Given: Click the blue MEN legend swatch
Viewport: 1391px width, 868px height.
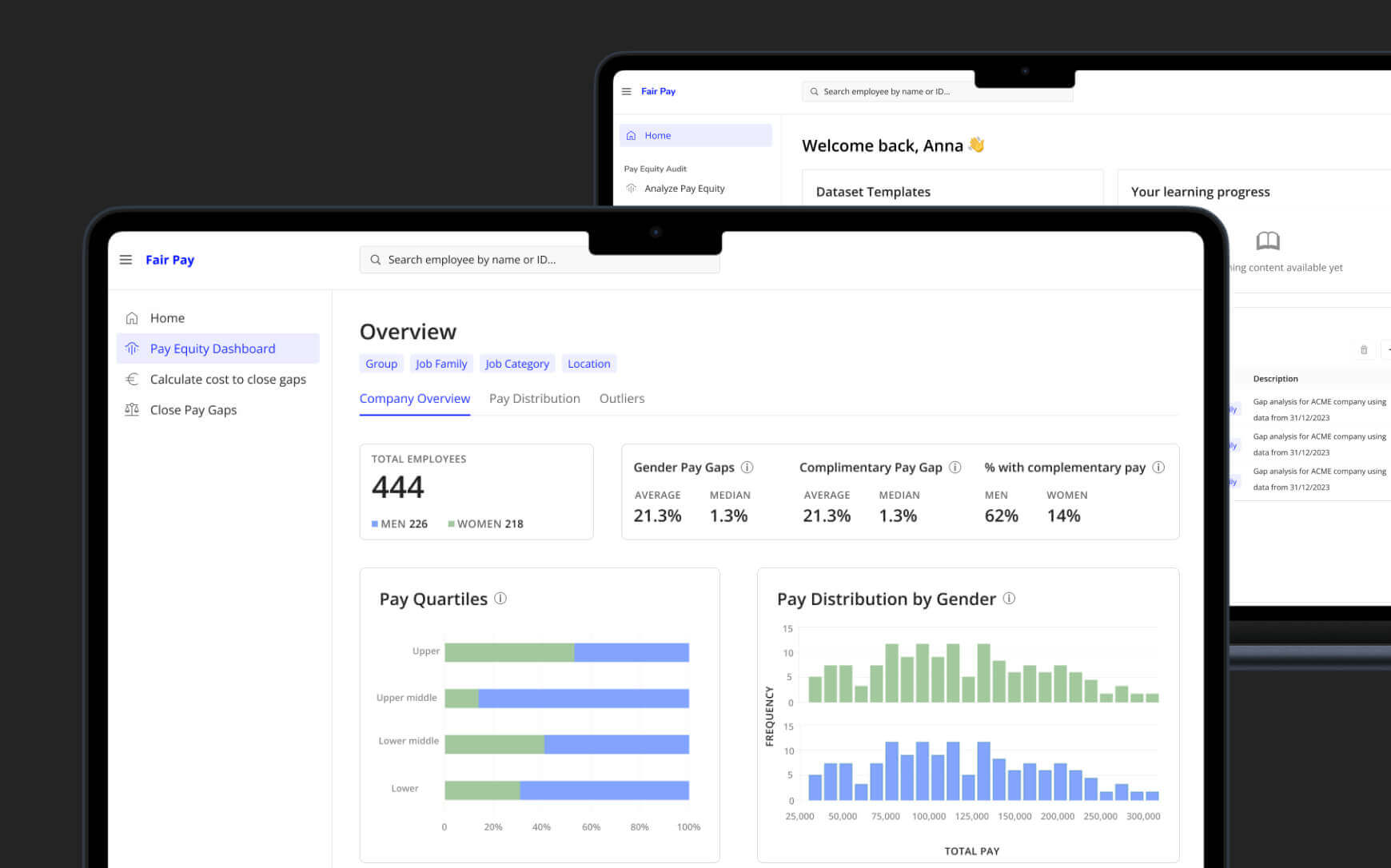Looking at the screenshot, I should [x=375, y=524].
